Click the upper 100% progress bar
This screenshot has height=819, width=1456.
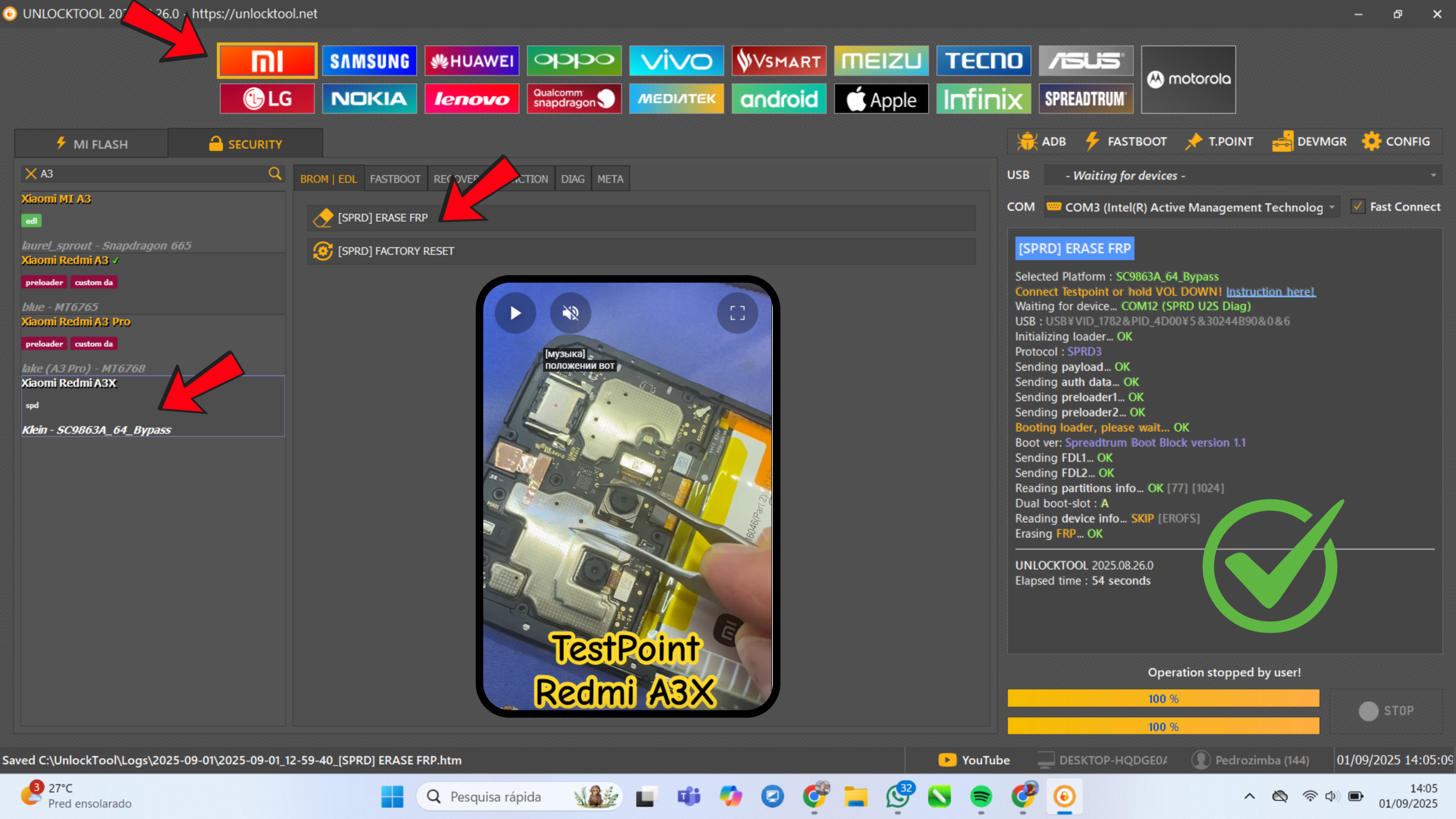pos(1163,698)
